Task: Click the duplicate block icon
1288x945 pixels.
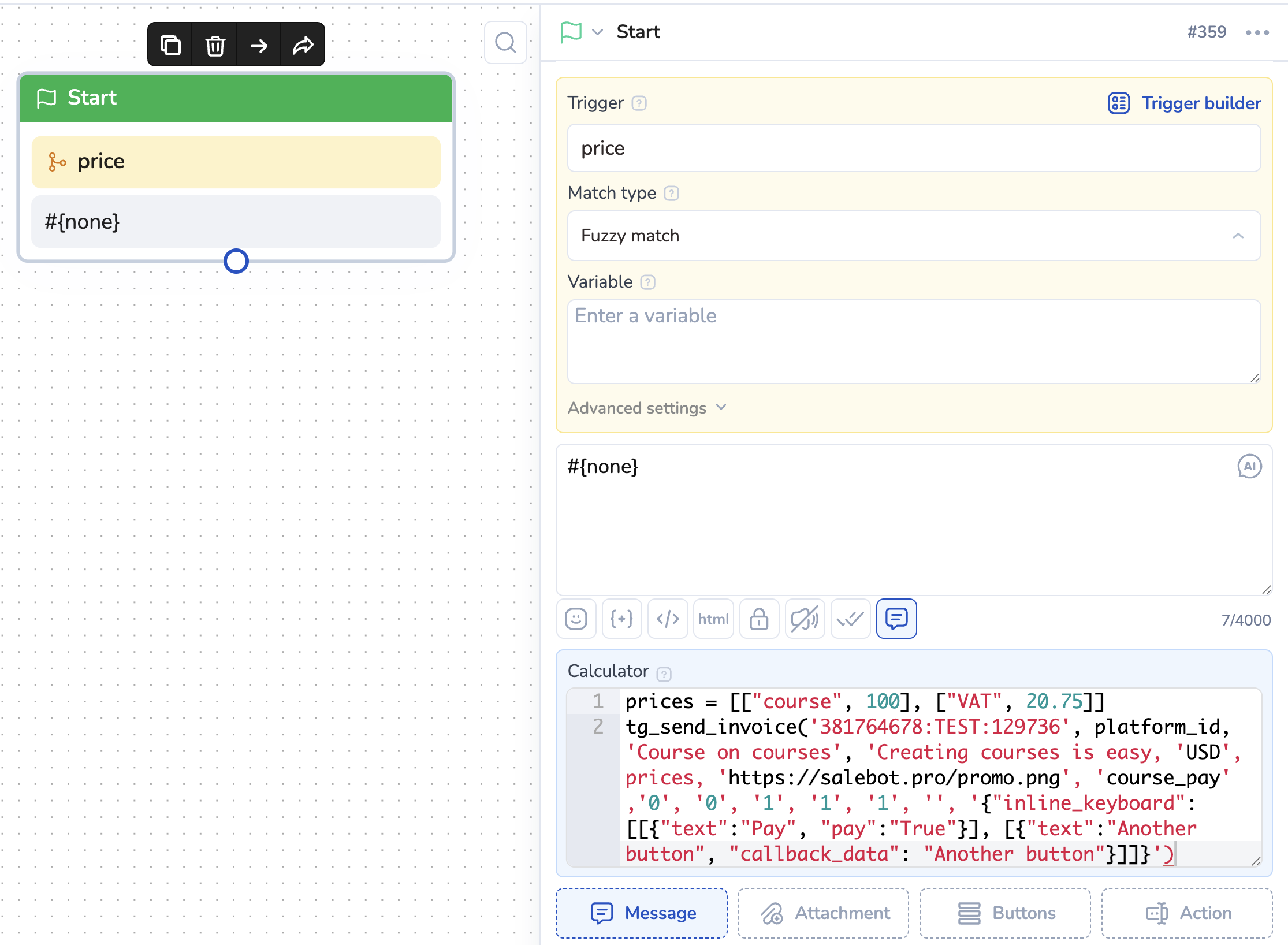Action: click(170, 45)
